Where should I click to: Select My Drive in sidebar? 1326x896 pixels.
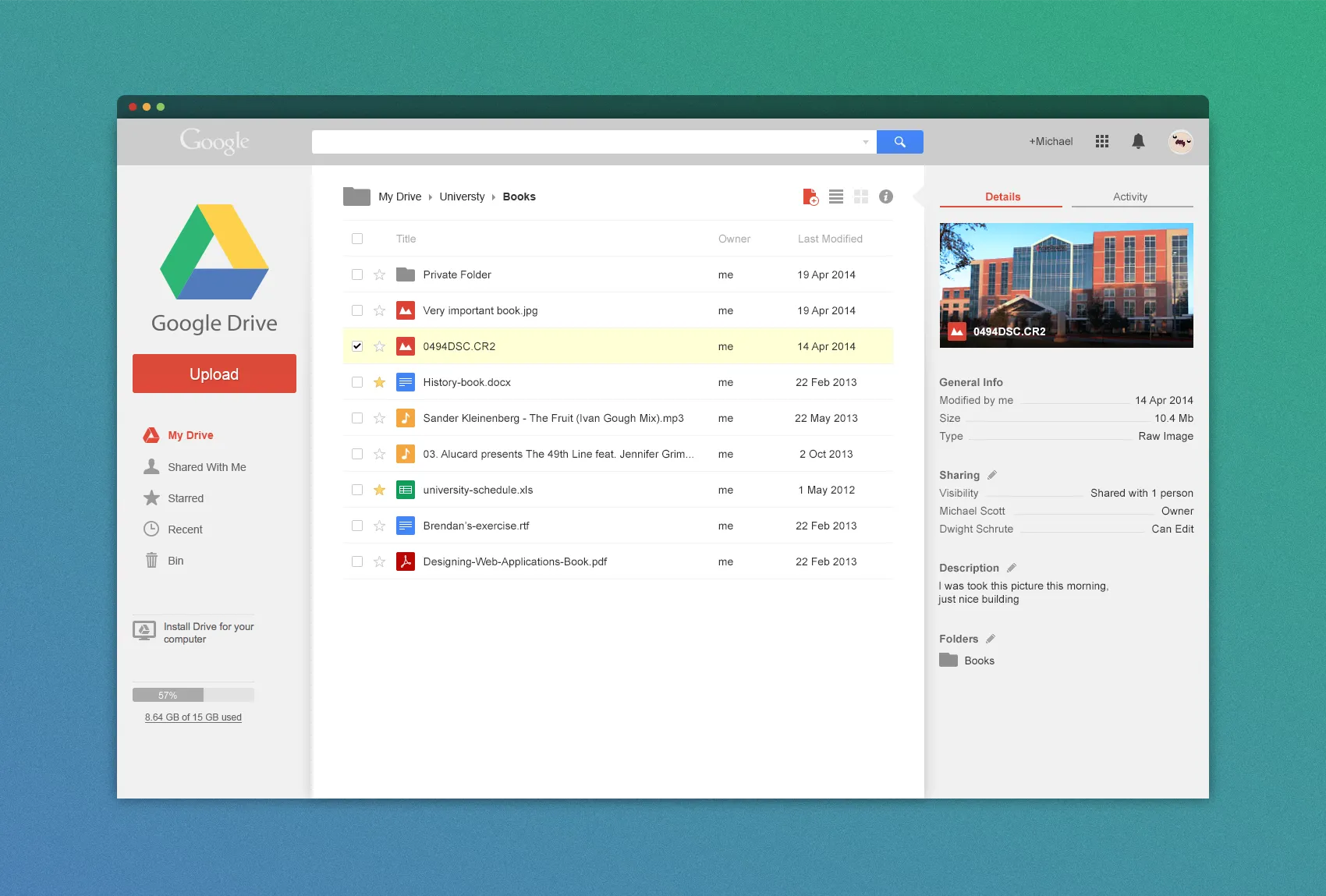pos(190,435)
